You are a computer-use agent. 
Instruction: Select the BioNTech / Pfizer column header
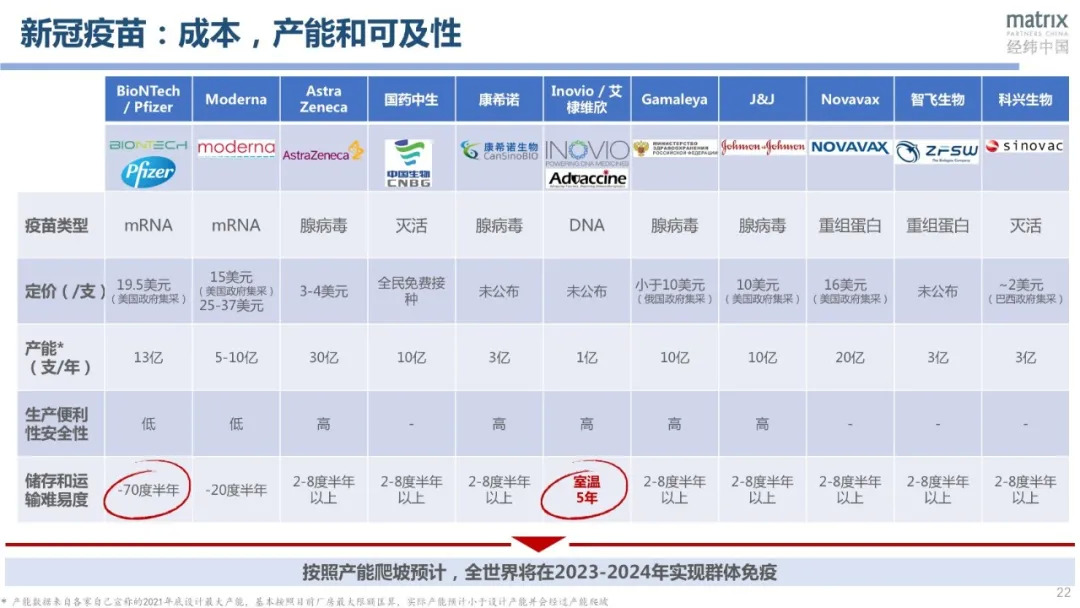(148, 99)
